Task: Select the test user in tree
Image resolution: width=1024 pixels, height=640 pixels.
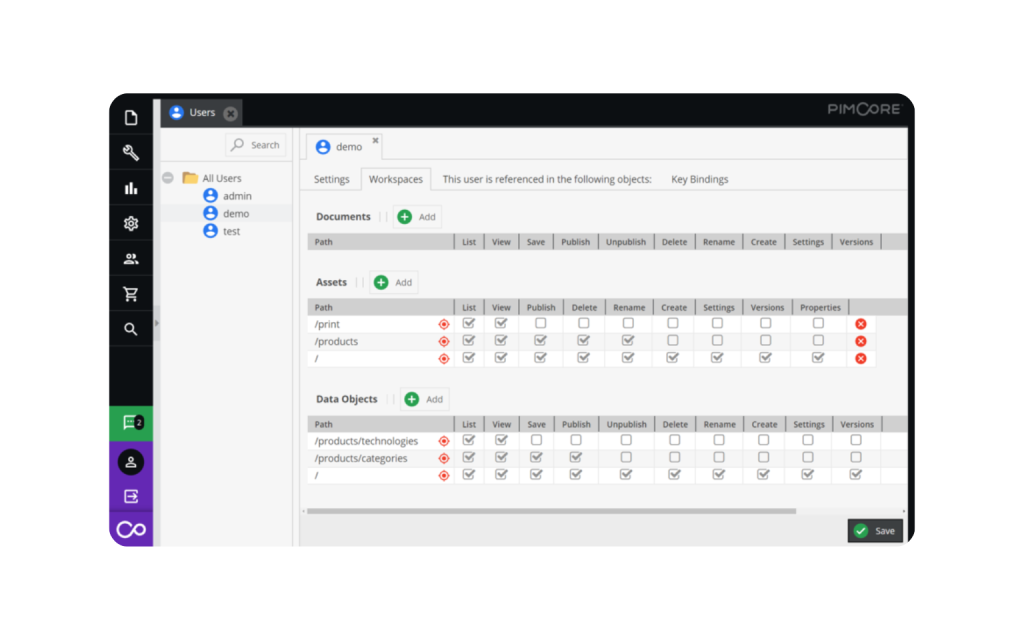Action: (231, 231)
